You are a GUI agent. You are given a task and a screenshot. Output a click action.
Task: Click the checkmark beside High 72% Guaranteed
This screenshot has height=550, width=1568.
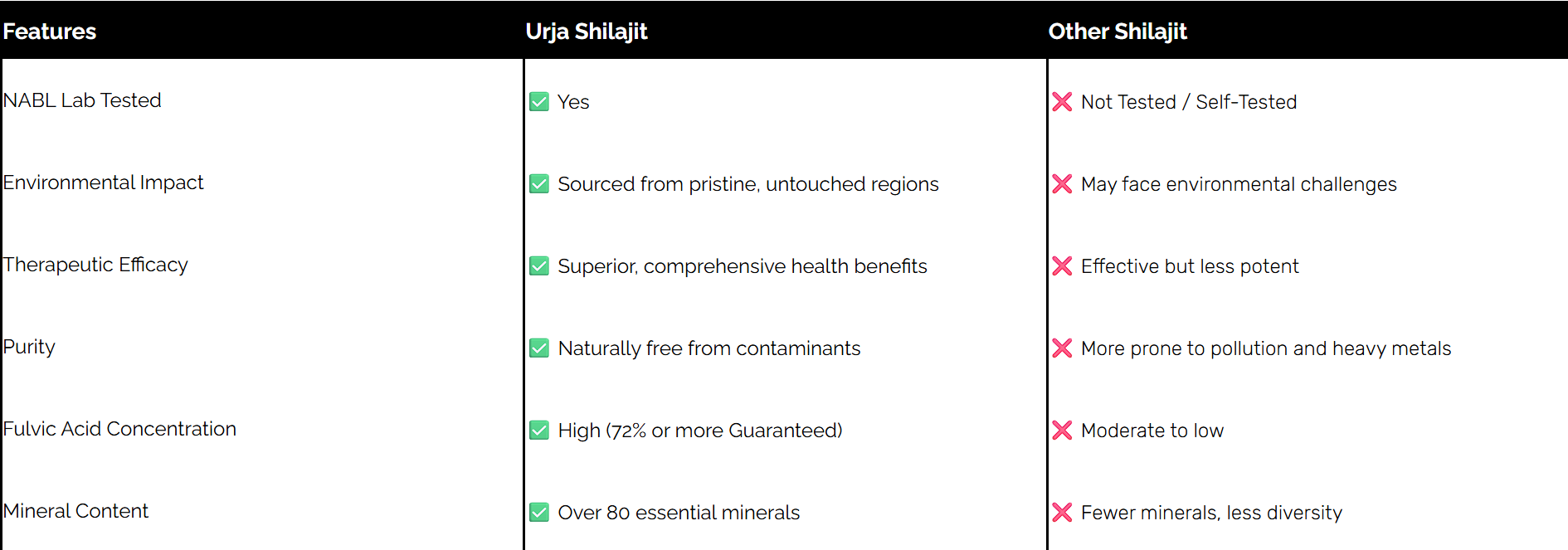tap(539, 431)
